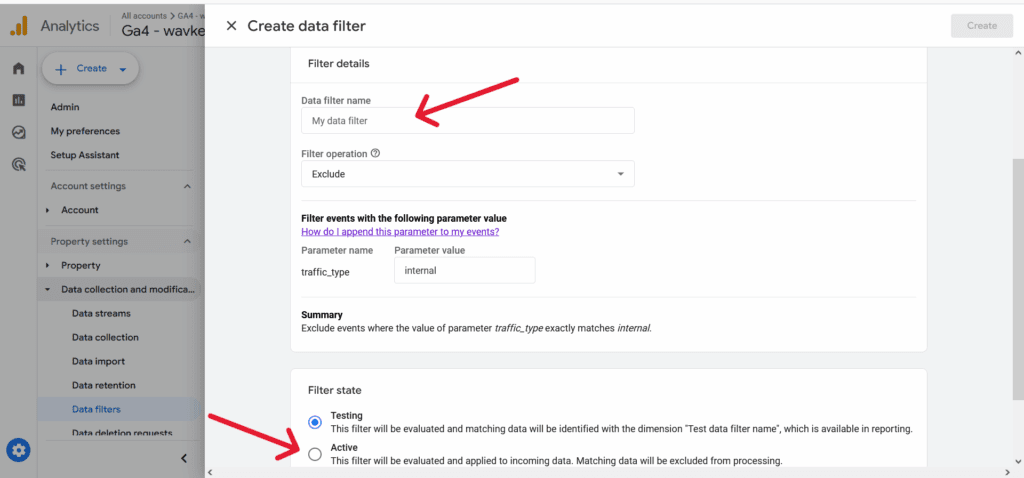Open Data import
Screen dimensions: 1024x478
(x=99, y=362)
